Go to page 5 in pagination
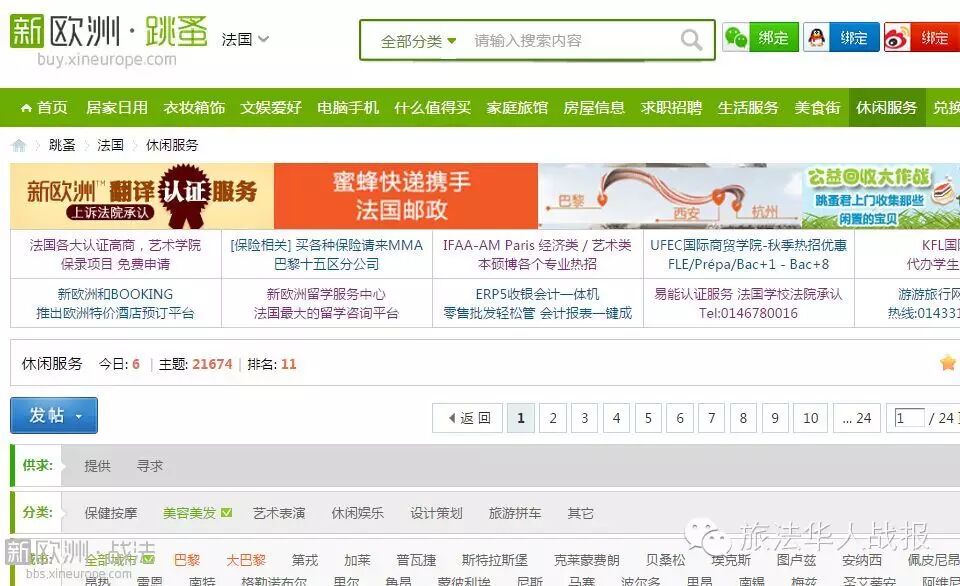 tap(648, 418)
